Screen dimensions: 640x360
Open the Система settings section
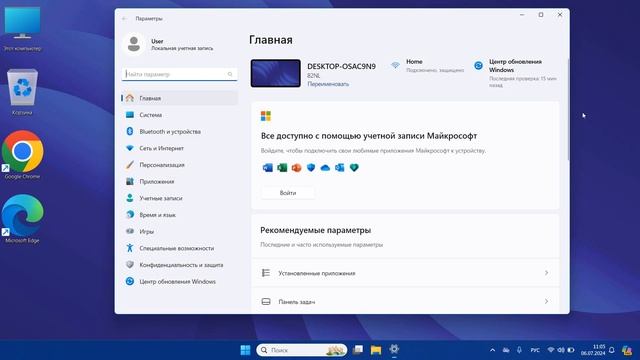tap(180, 115)
